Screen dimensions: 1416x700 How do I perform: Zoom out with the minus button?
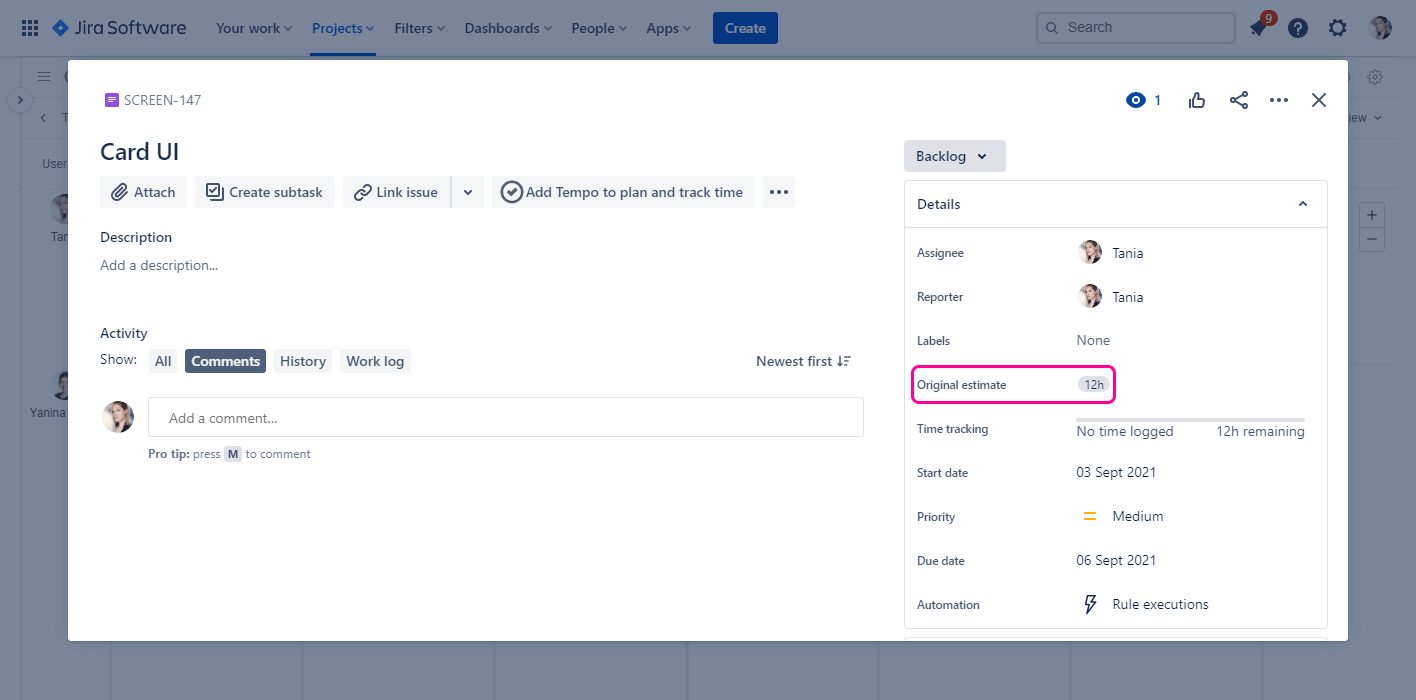(1372, 239)
